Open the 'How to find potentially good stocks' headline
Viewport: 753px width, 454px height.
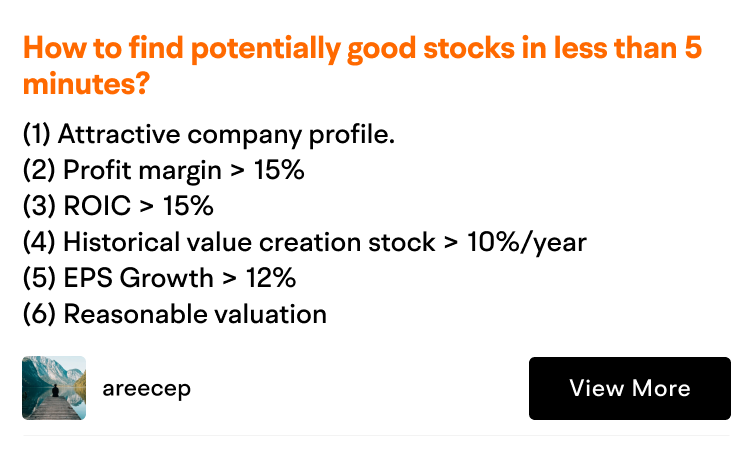(x=363, y=66)
